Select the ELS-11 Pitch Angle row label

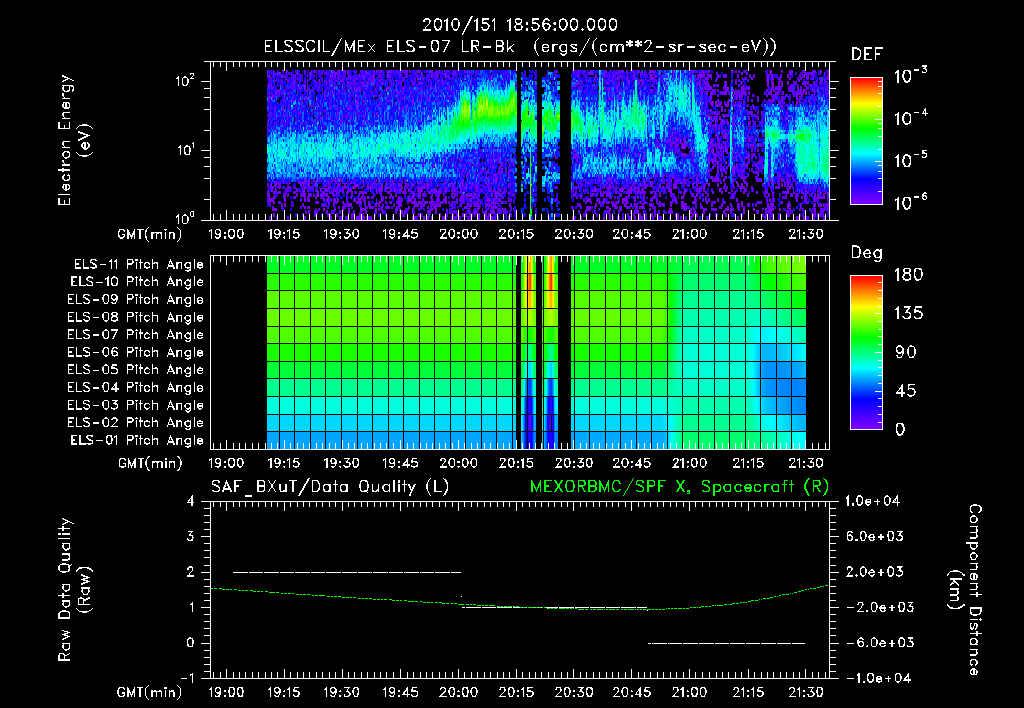click(138, 265)
